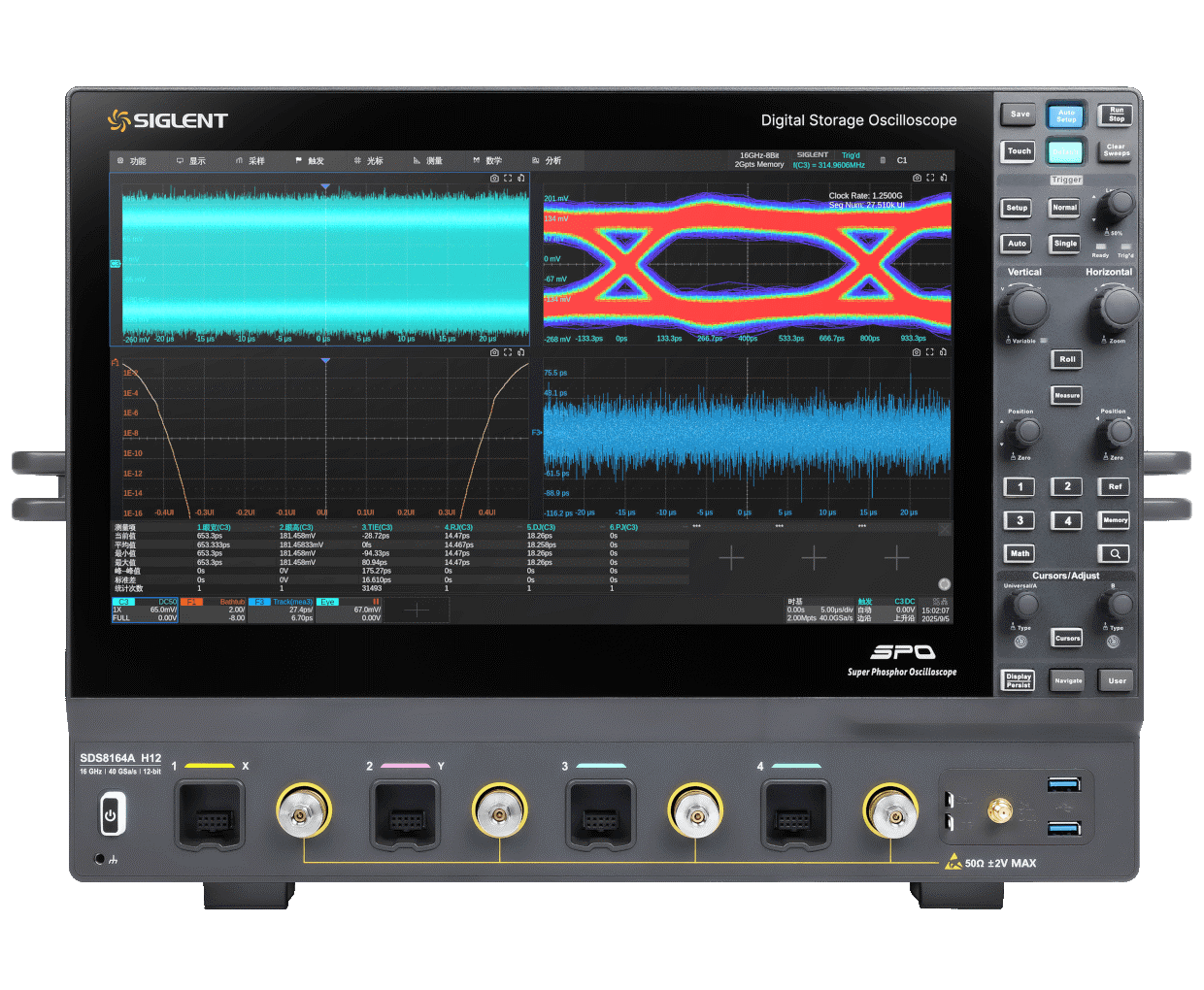
Task: Click the trigger Level knob
Action: coord(1120,204)
